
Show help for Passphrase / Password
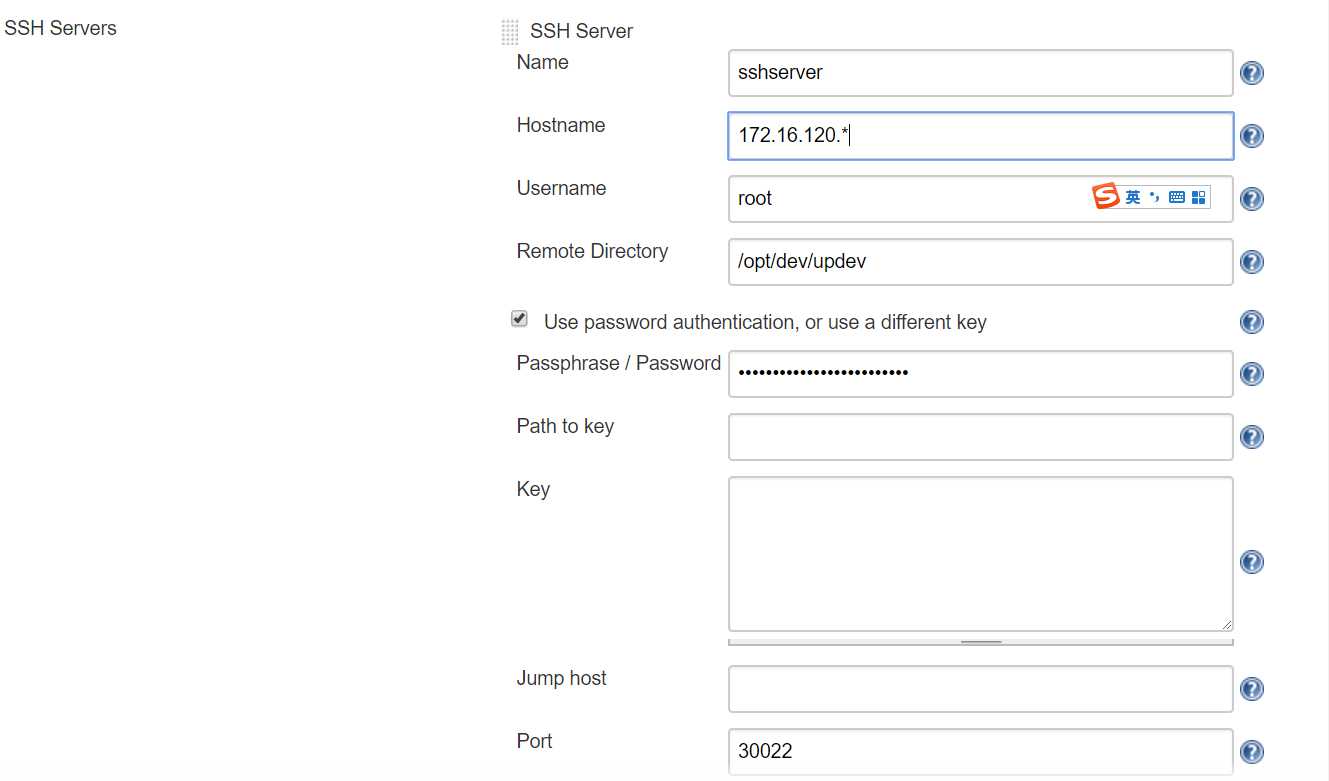click(x=1251, y=374)
